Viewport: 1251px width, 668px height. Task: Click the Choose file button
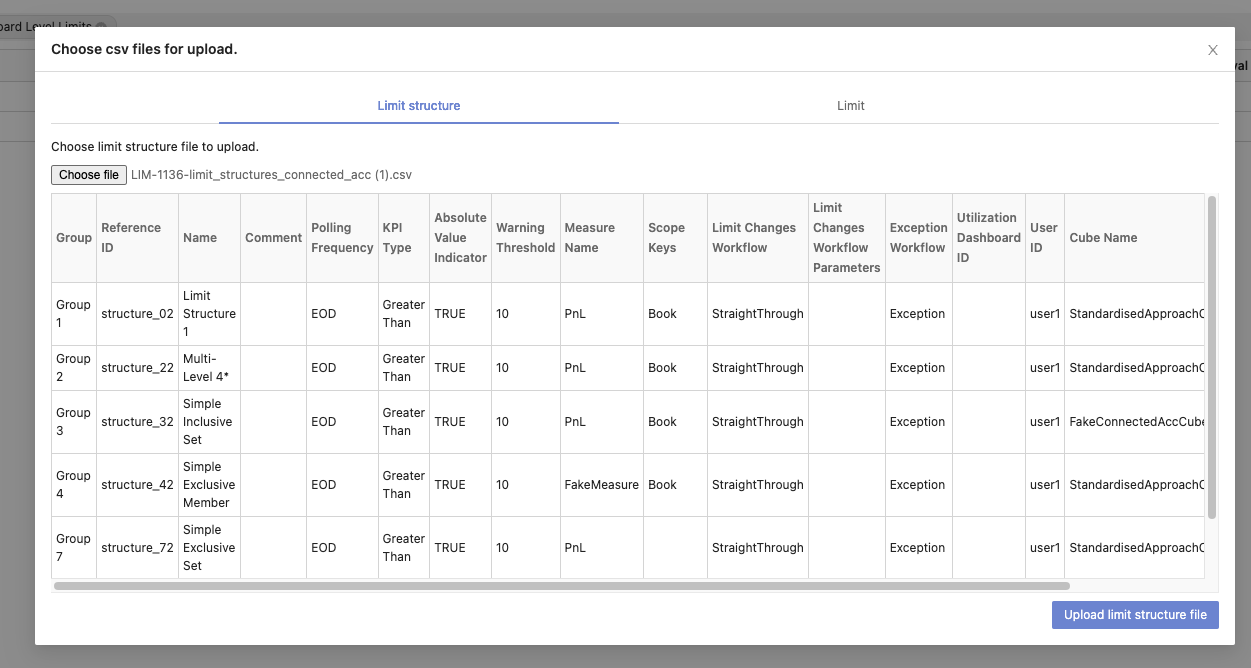[89, 175]
